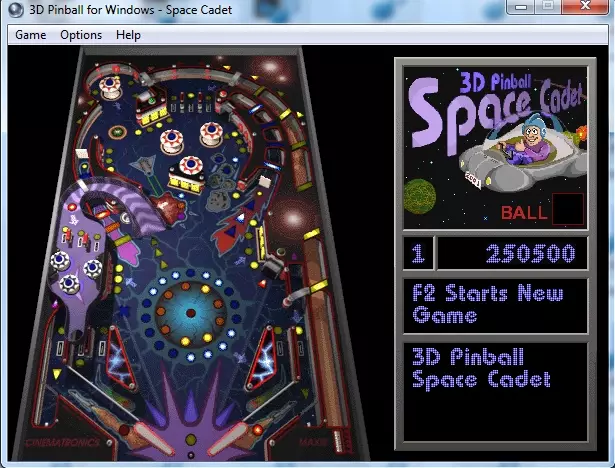The height and width of the screenshot is (468, 615).
Task: Click the window title 3D Pinball for Windows
Action: coord(131,10)
